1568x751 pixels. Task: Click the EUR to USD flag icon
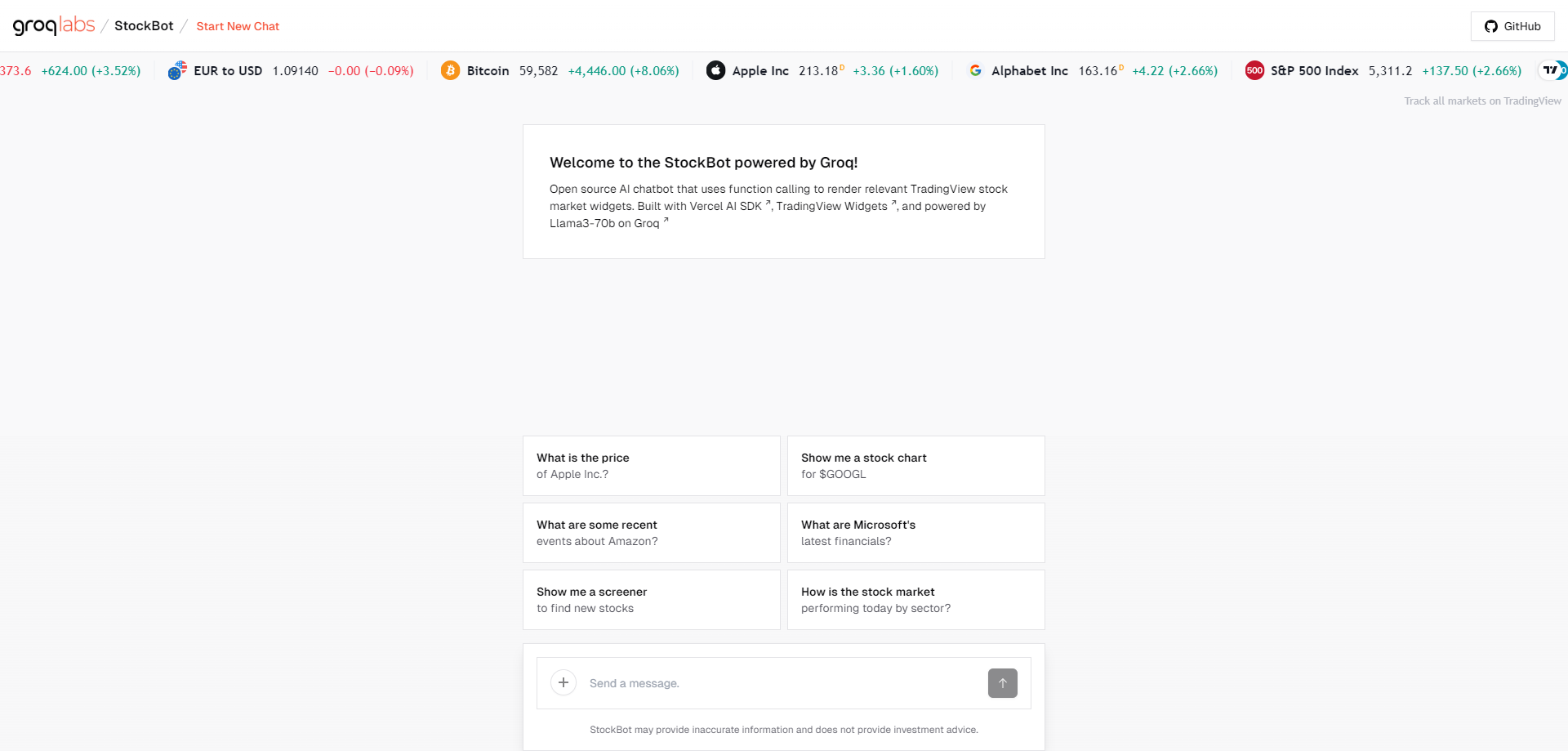tap(177, 71)
